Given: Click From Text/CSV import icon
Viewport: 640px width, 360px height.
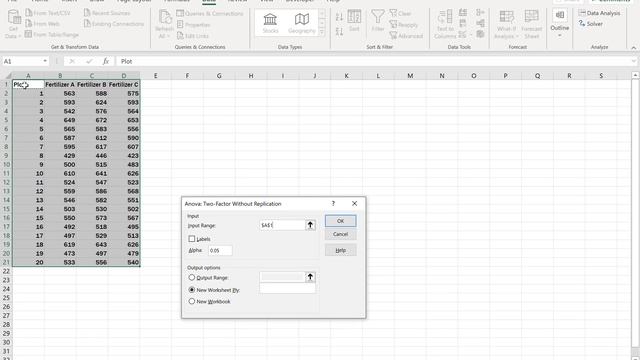Looking at the screenshot, I should click(29, 13).
